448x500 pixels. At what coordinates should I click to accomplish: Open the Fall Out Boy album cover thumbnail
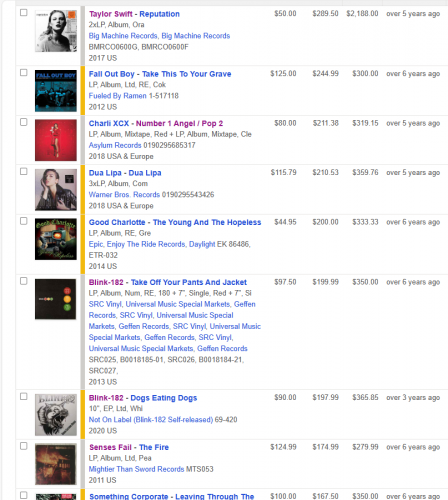click(x=56, y=91)
